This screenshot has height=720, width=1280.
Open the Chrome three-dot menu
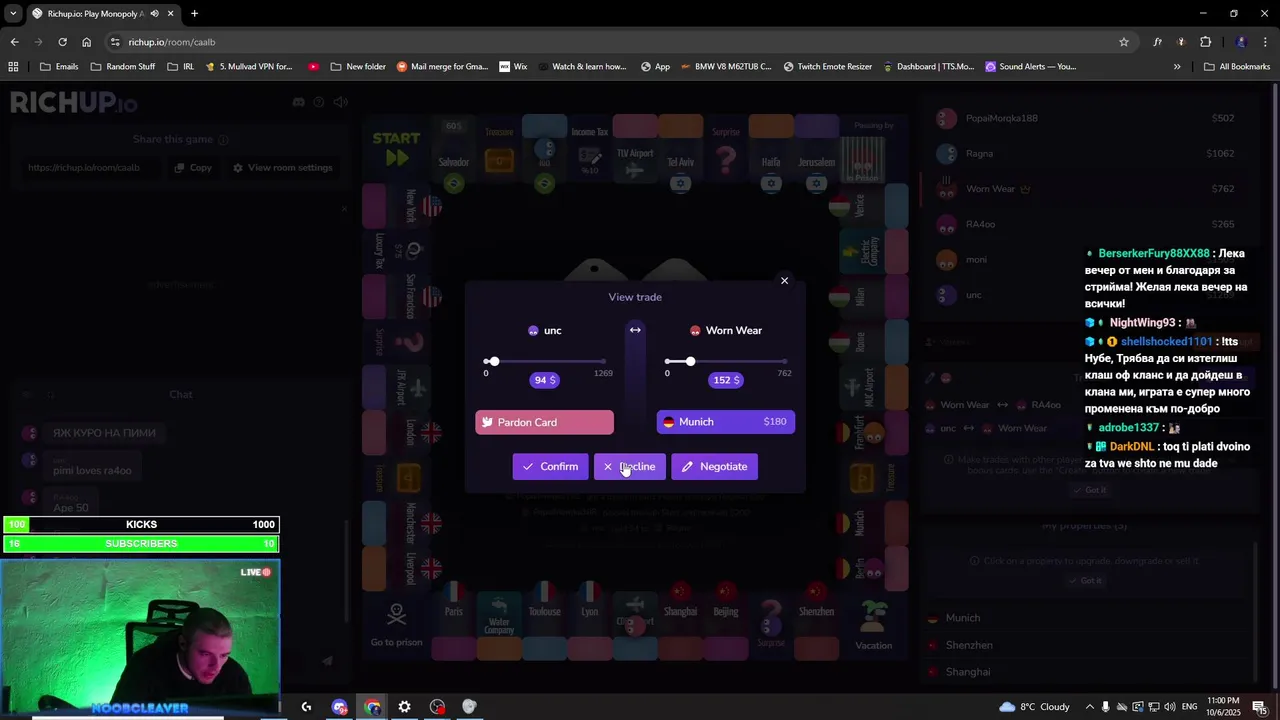coord(1265,42)
